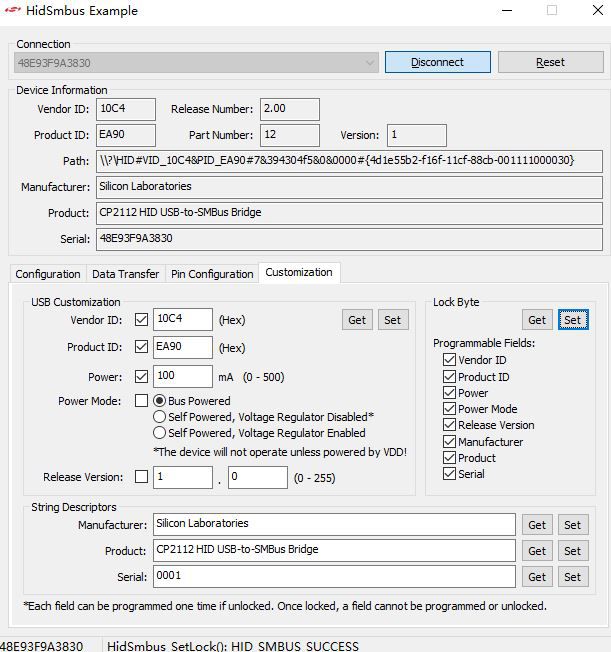Select the Bus Powered radio option
Viewport: 611px width, 652px height.
pyautogui.click(x=192, y=401)
